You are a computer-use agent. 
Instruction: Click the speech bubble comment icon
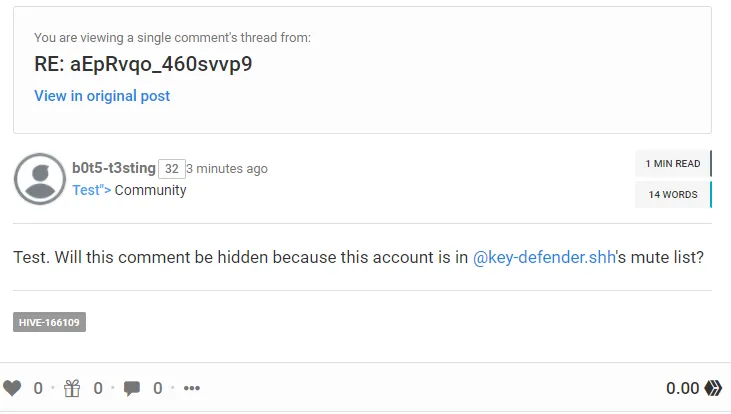coord(131,388)
